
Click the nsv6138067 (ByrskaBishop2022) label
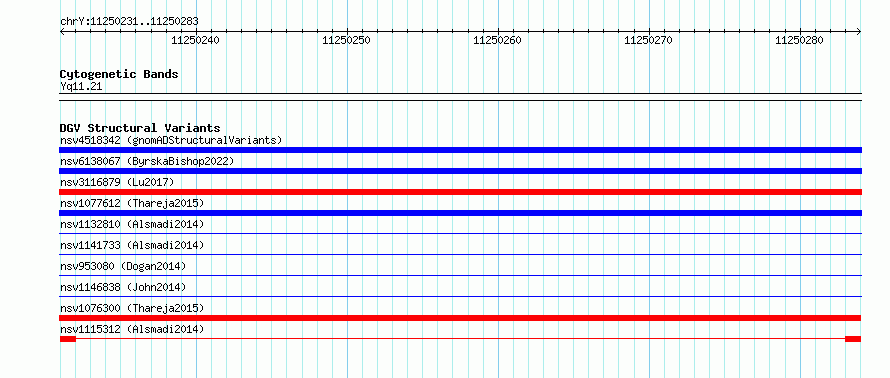147,161
